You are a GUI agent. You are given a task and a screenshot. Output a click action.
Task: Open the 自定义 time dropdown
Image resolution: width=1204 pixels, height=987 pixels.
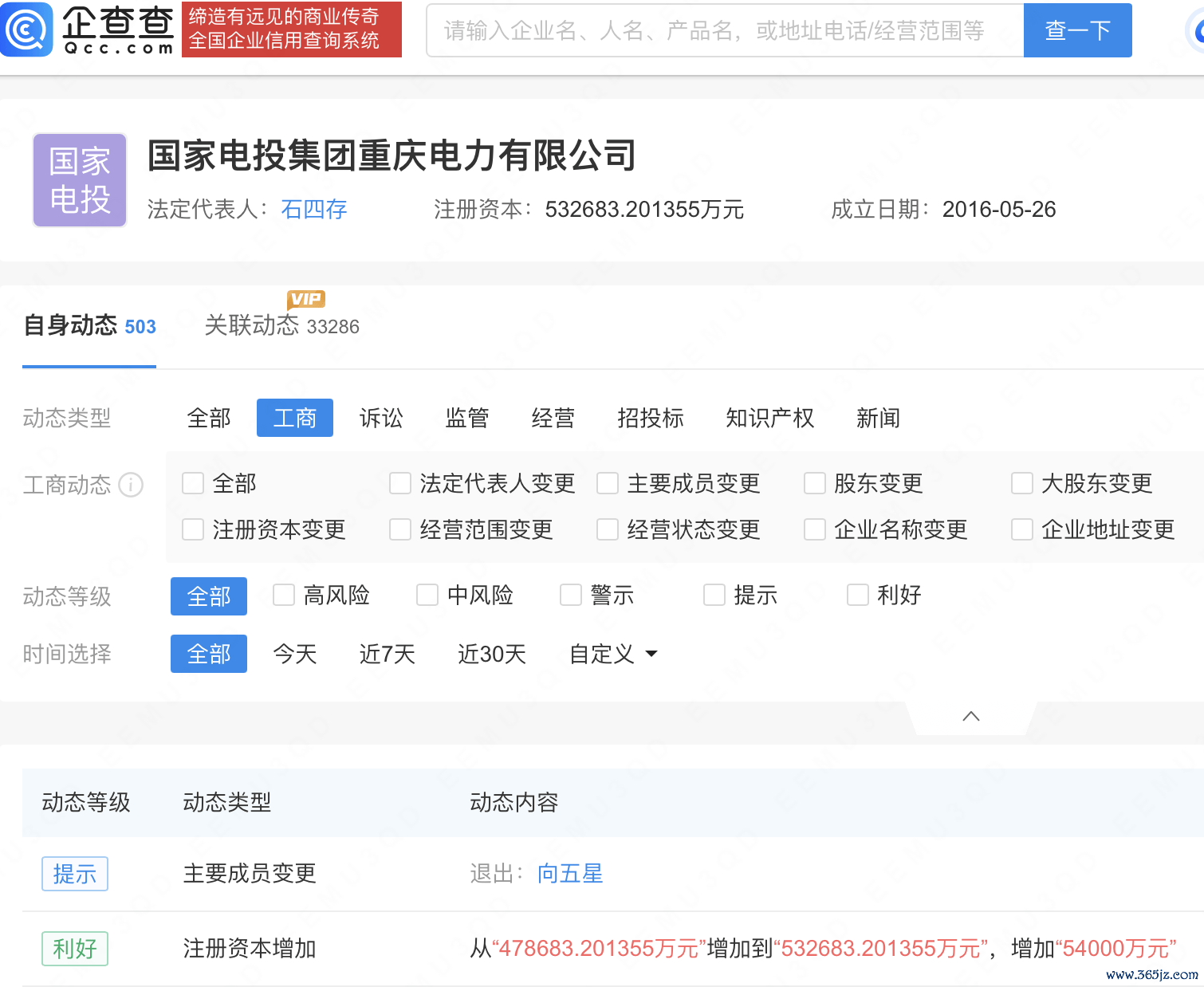click(613, 654)
